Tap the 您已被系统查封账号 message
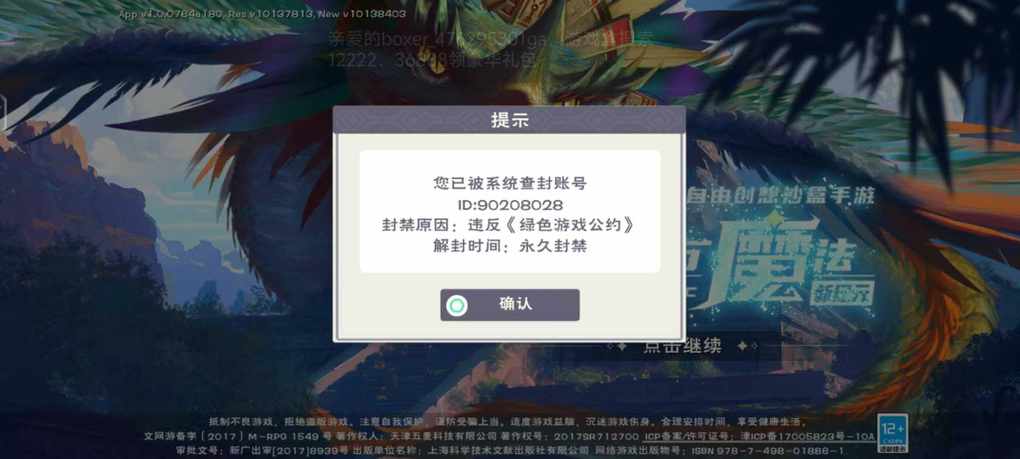The height and width of the screenshot is (459, 1020). tap(510, 184)
